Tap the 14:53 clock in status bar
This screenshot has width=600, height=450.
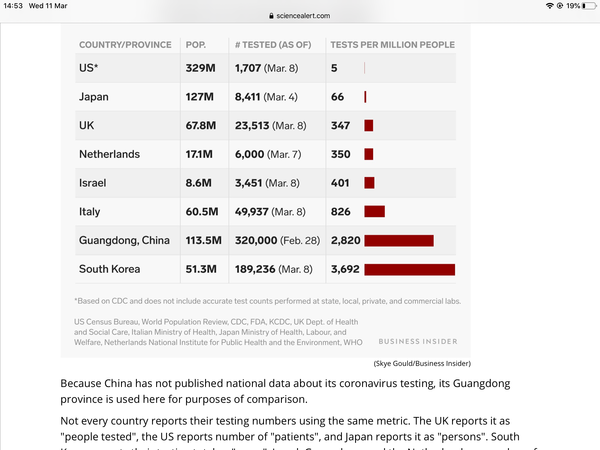pyautogui.click(x=13, y=6)
